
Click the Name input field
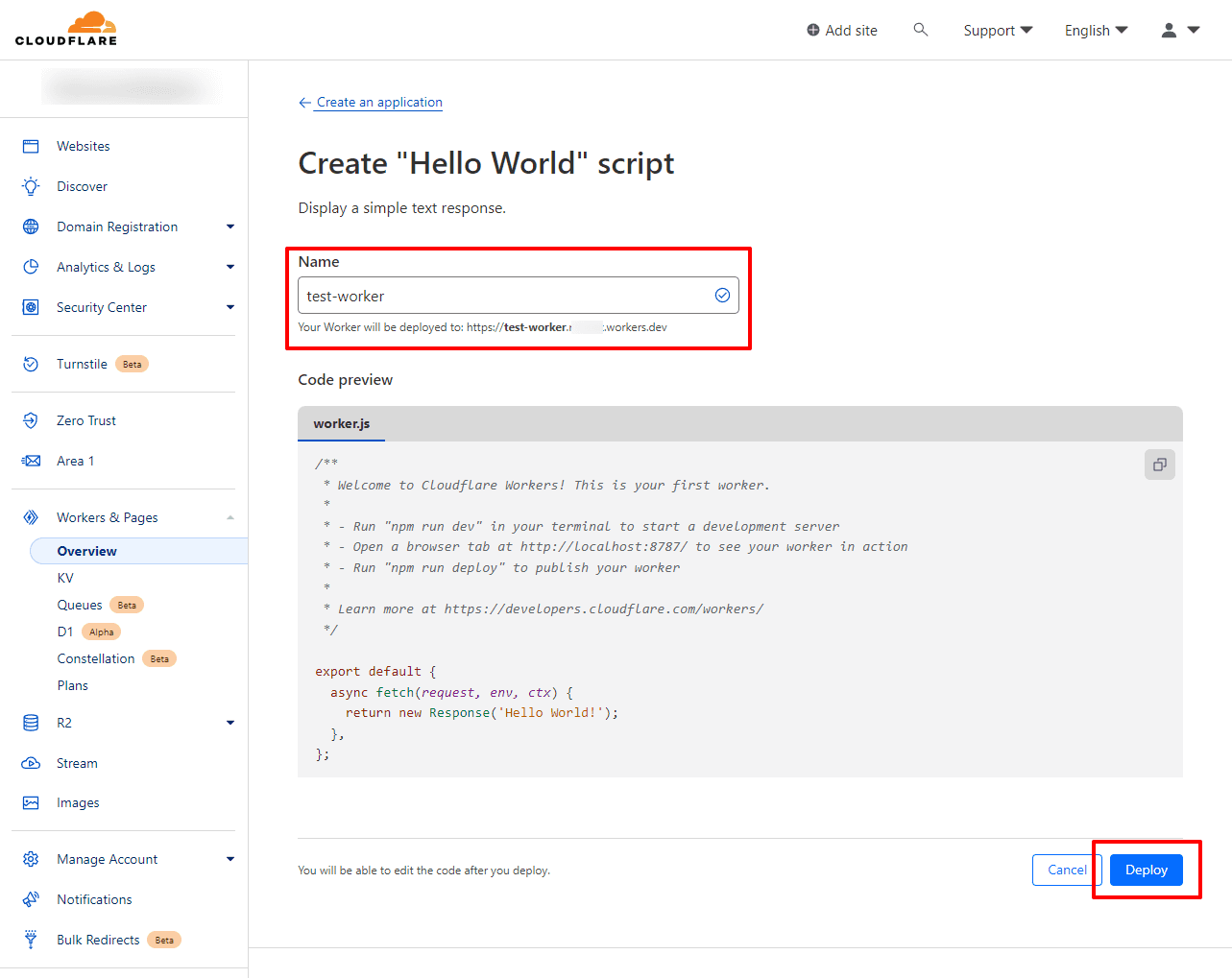click(x=519, y=296)
